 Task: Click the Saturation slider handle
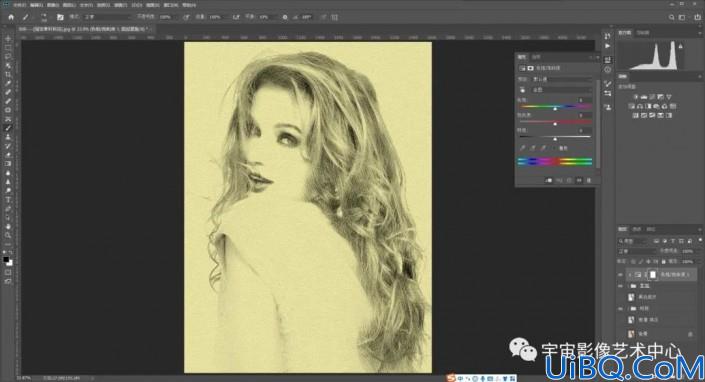click(555, 123)
